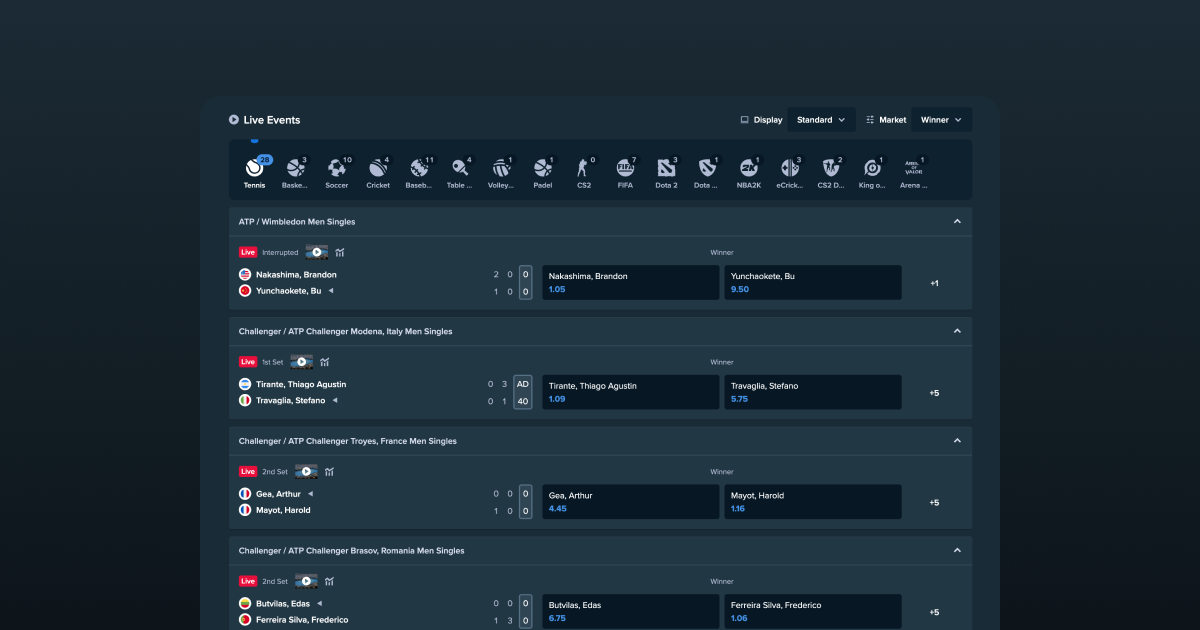Switch to the Dota 2 tab
The image size is (1200, 630).
666,171
